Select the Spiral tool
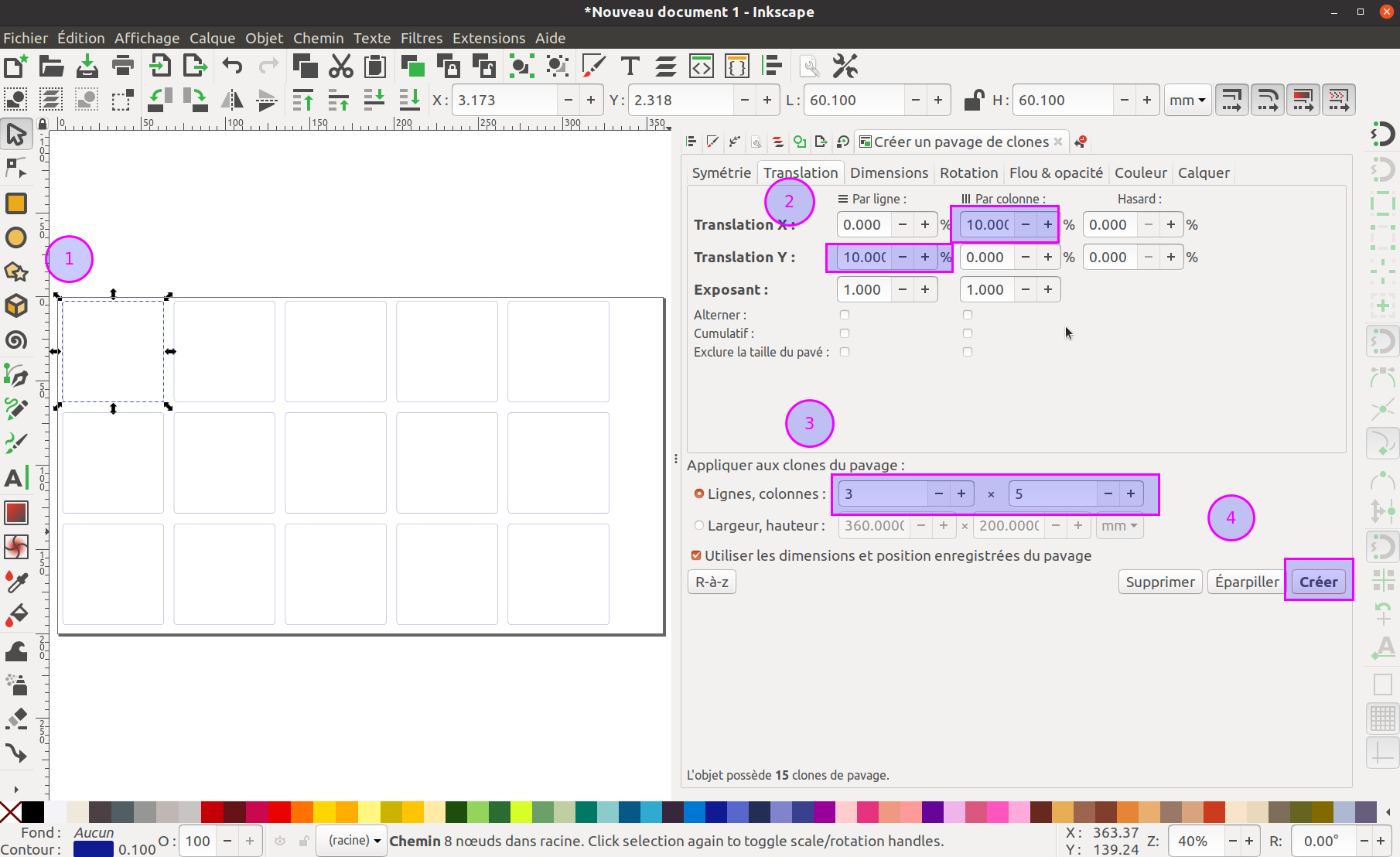The height and width of the screenshot is (857, 1400). point(16,340)
